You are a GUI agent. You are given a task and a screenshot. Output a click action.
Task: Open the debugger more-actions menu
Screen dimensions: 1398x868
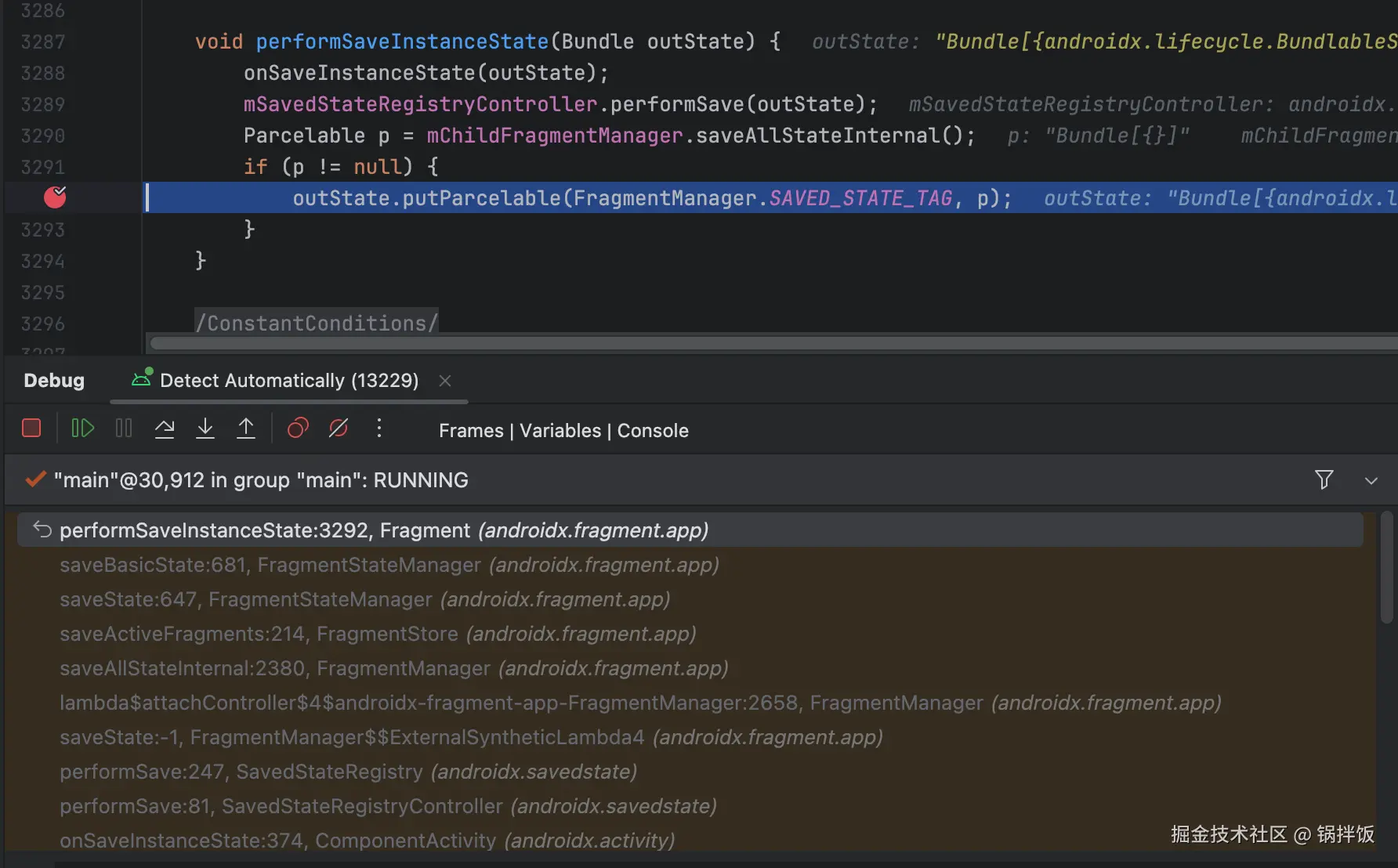pyautogui.click(x=379, y=429)
